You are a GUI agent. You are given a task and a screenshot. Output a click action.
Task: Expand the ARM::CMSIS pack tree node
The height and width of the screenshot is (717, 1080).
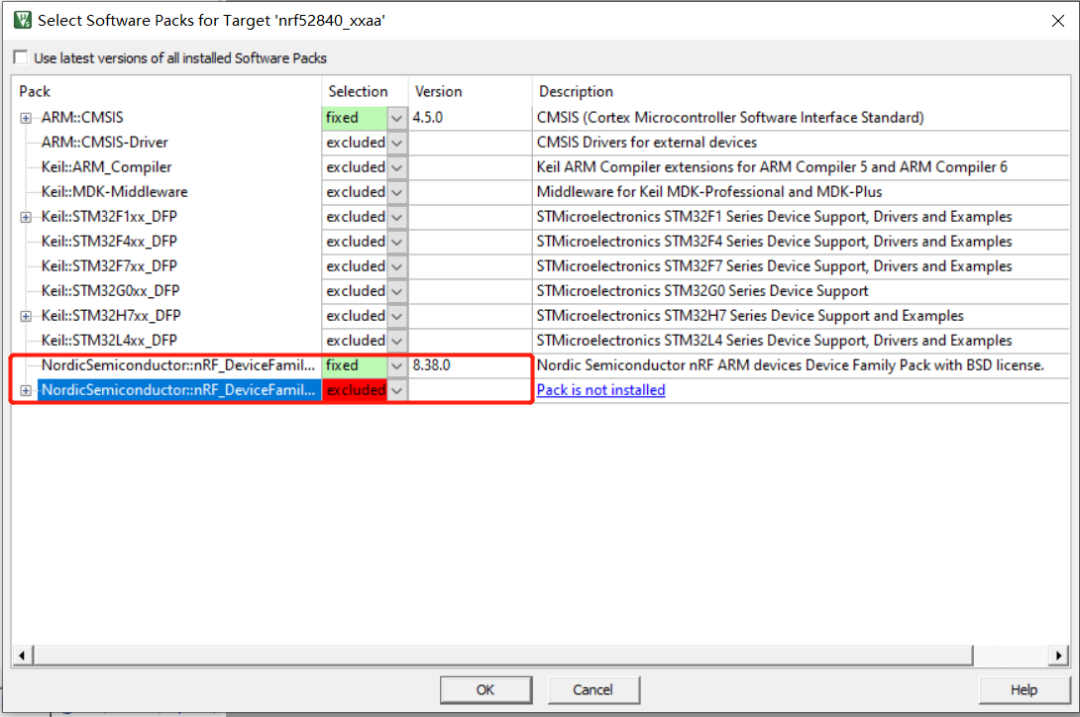25,118
